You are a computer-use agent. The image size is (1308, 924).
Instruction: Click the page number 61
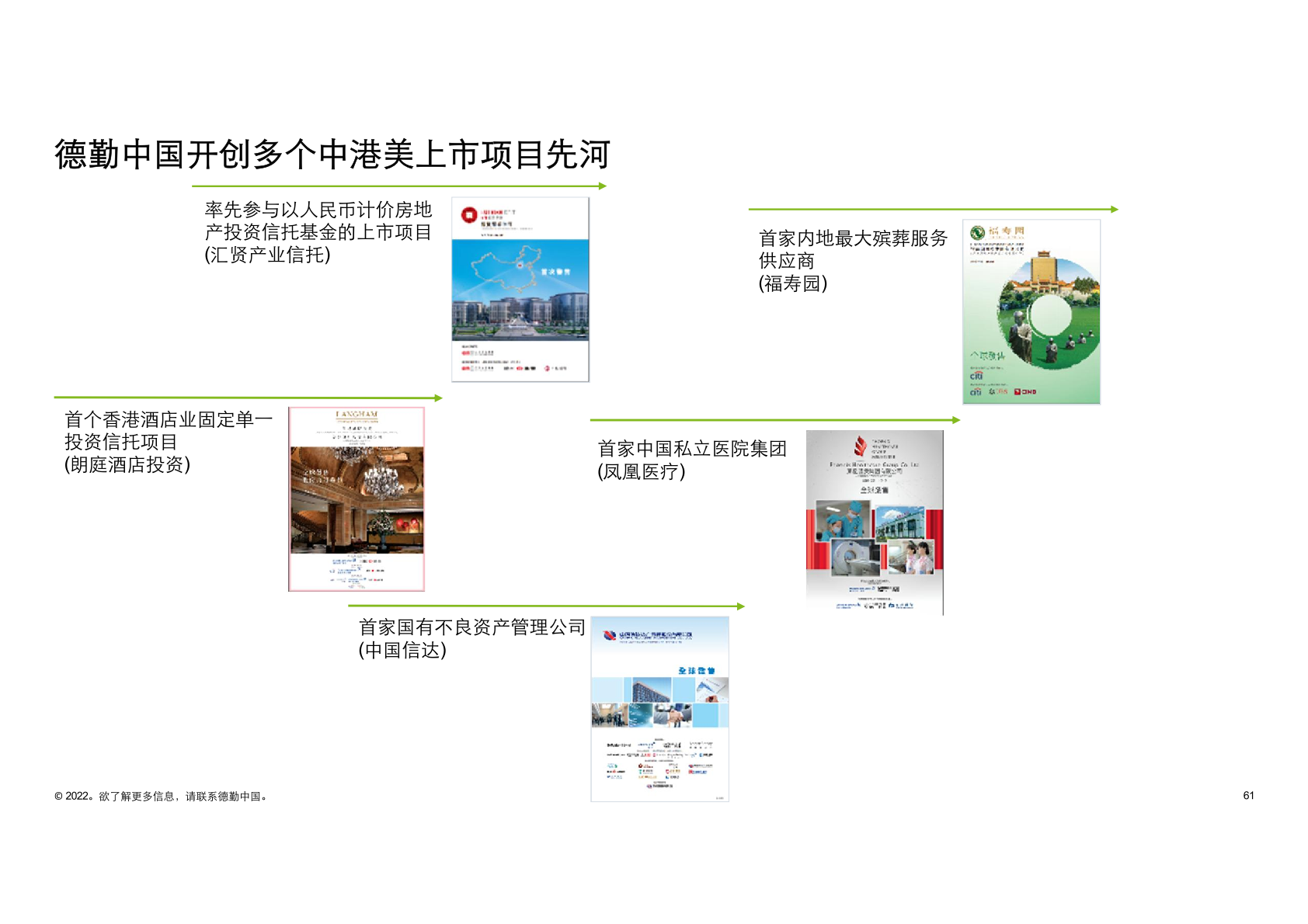pyautogui.click(x=1248, y=795)
